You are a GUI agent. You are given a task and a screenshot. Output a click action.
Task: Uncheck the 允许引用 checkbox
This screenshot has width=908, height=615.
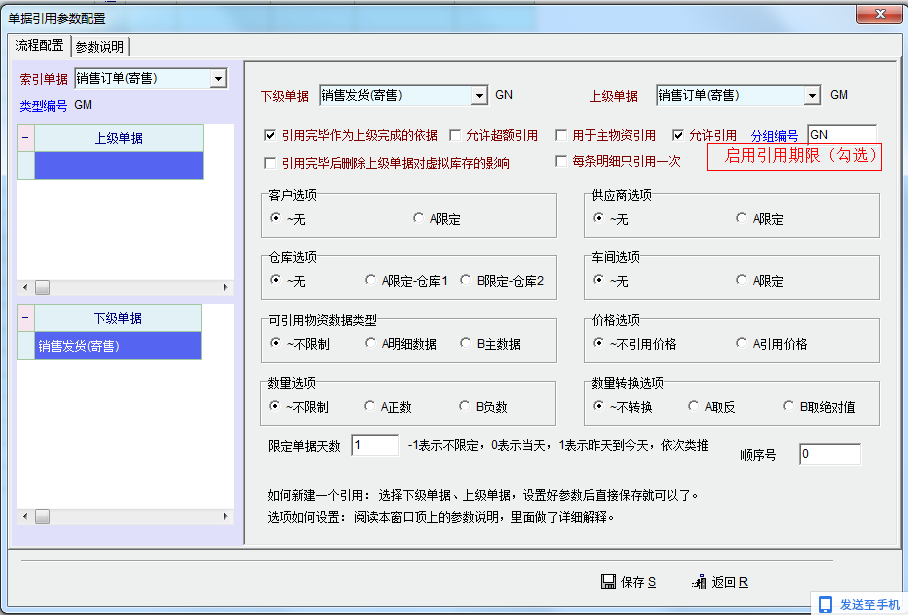678,135
